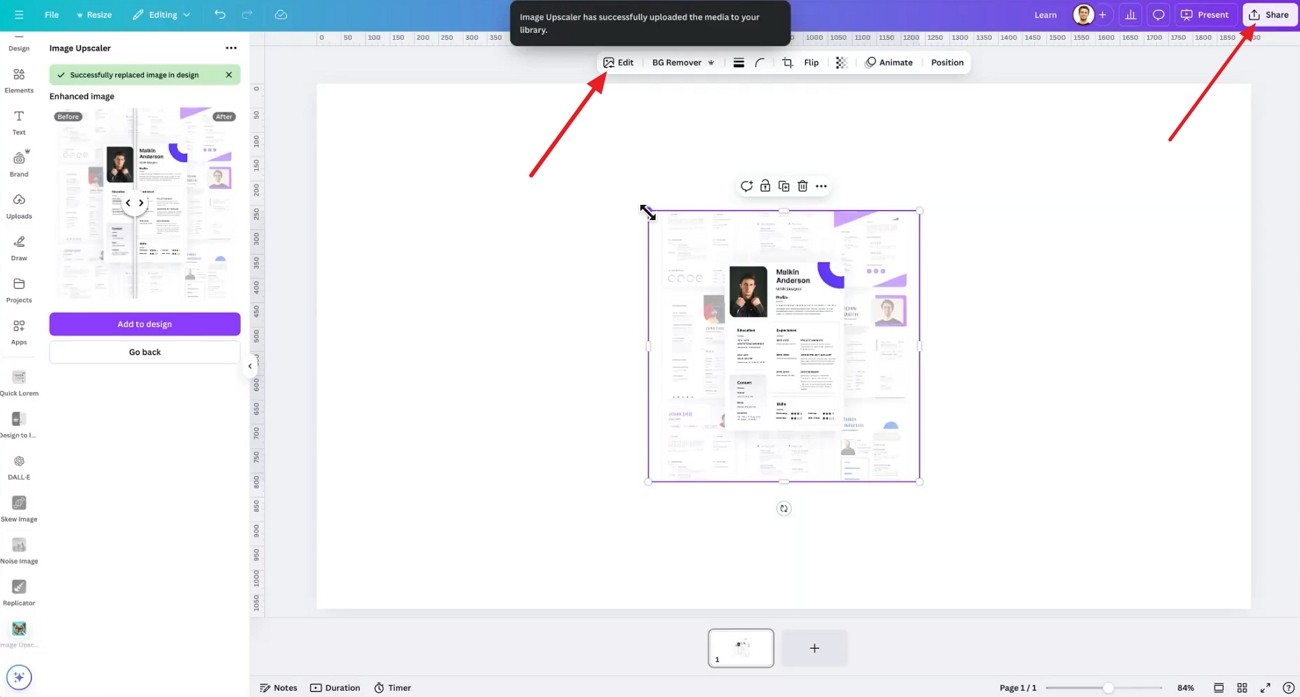Viewport: 1300px width, 697px height.
Task: Dismiss the success notification banner
Action: point(229,75)
